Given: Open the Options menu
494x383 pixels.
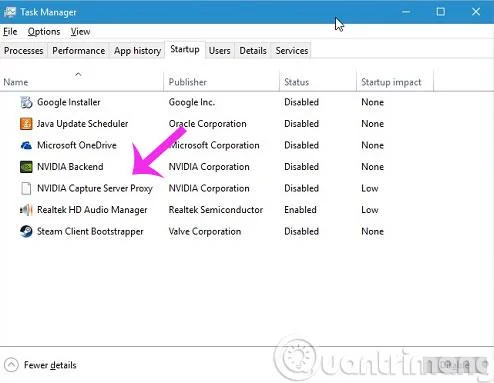Looking at the screenshot, I should click(44, 32).
